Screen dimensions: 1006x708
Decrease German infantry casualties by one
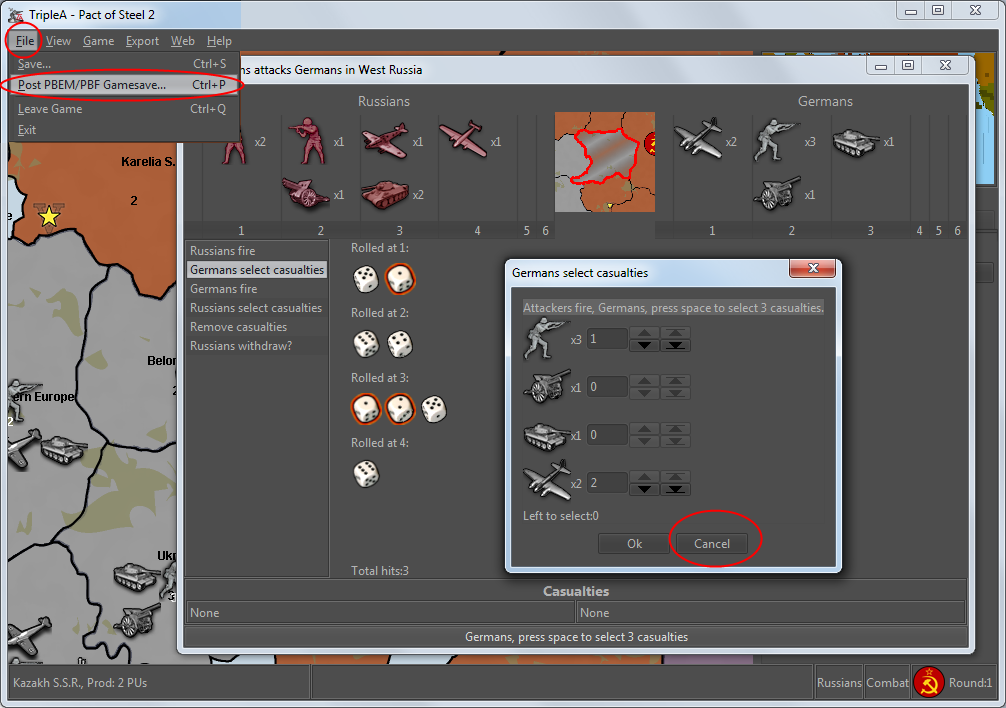pyautogui.click(x=643, y=345)
